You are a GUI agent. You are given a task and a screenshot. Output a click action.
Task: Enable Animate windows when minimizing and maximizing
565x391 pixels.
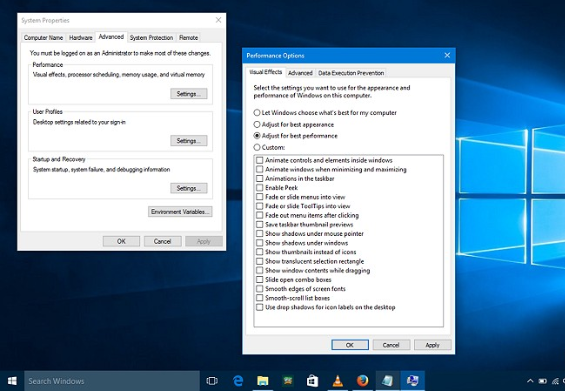[259, 169]
